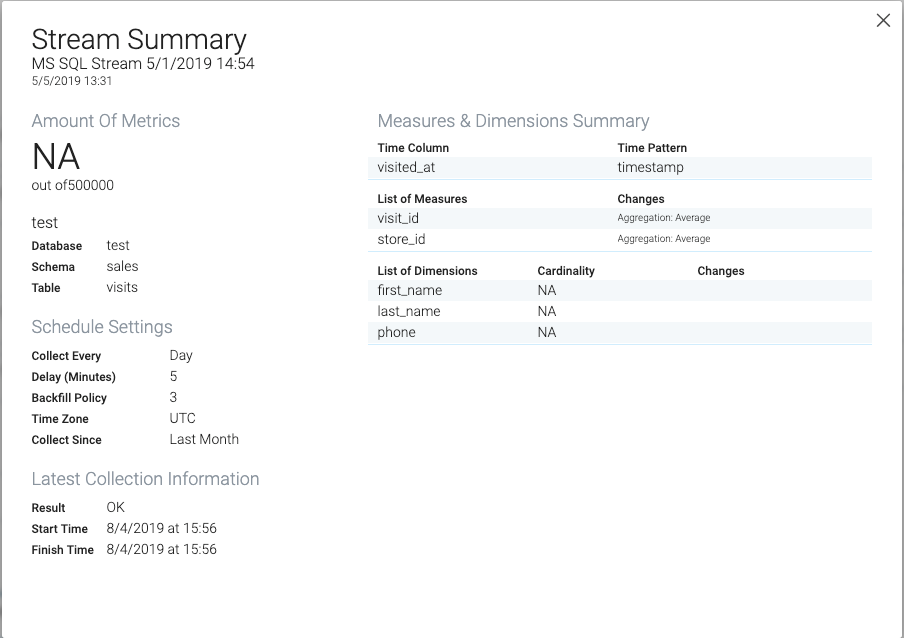Click the Amount Of Metrics heading
Viewport: 904px width, 638px height.
point(106,121)
